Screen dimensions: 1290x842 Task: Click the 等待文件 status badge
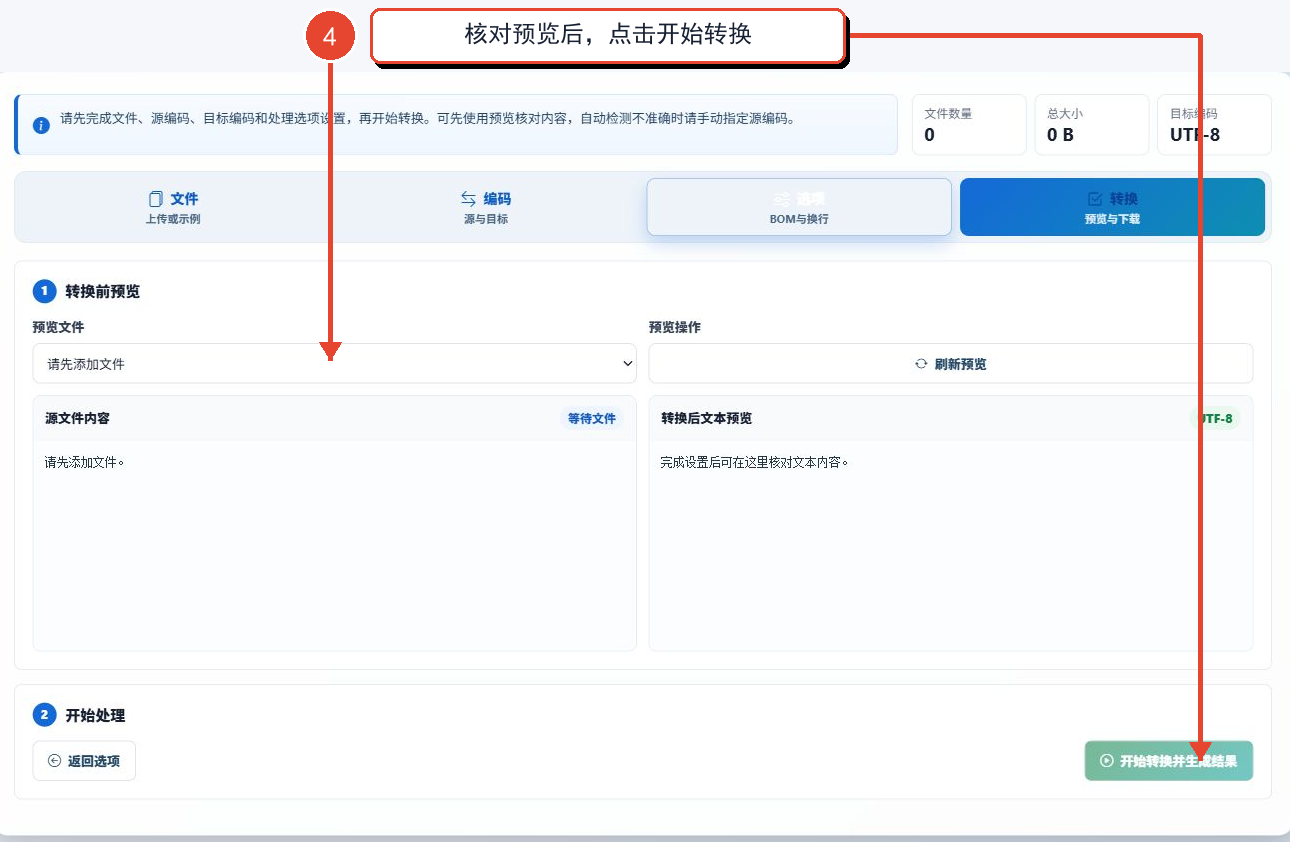592,418
